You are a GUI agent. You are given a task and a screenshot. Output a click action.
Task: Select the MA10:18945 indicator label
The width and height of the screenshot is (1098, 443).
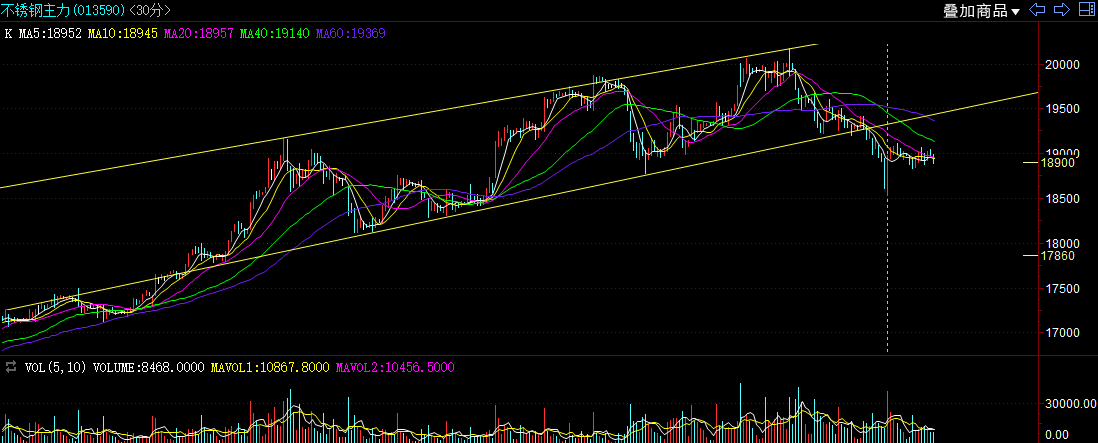(x=124, y=33)
